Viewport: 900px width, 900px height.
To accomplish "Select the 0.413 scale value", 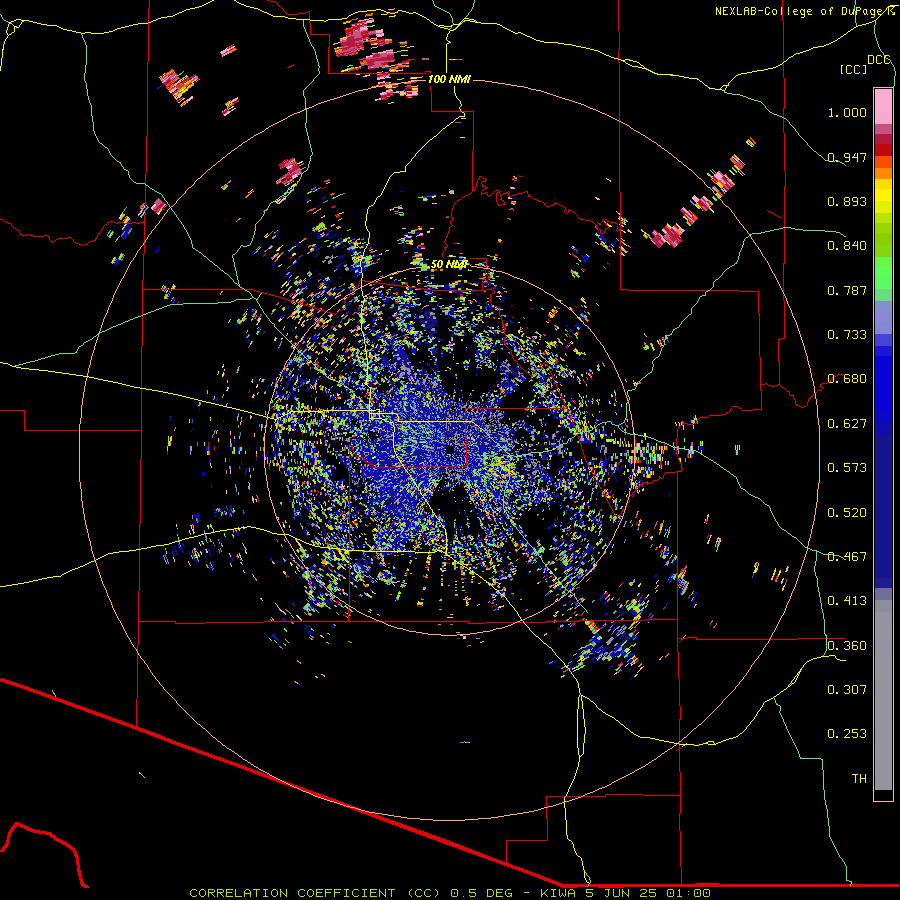I will [x=847, y=601].
